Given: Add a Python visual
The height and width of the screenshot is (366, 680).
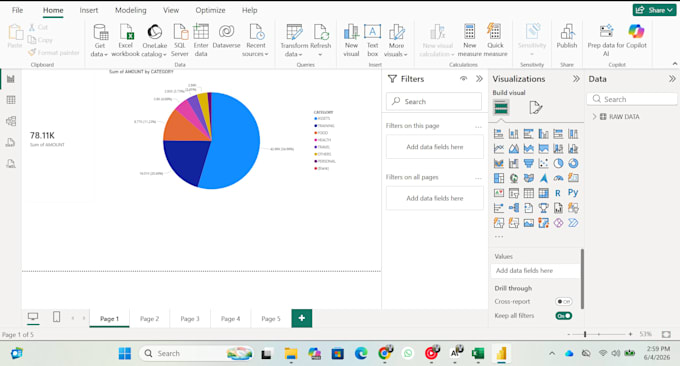Looking at the screenshot, I should click(x=573, y=193).
